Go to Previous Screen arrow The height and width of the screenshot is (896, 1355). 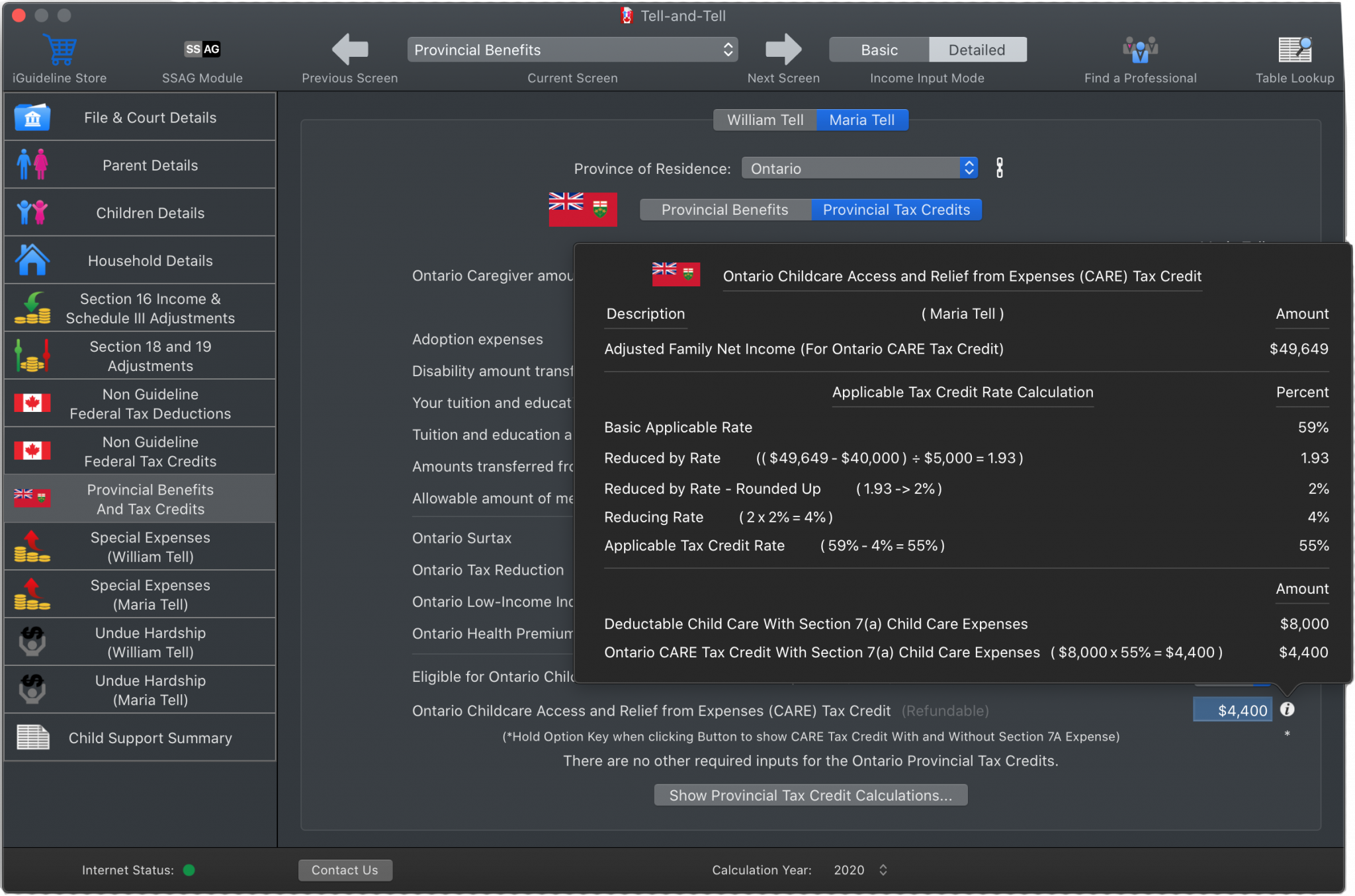click(350, 50)
